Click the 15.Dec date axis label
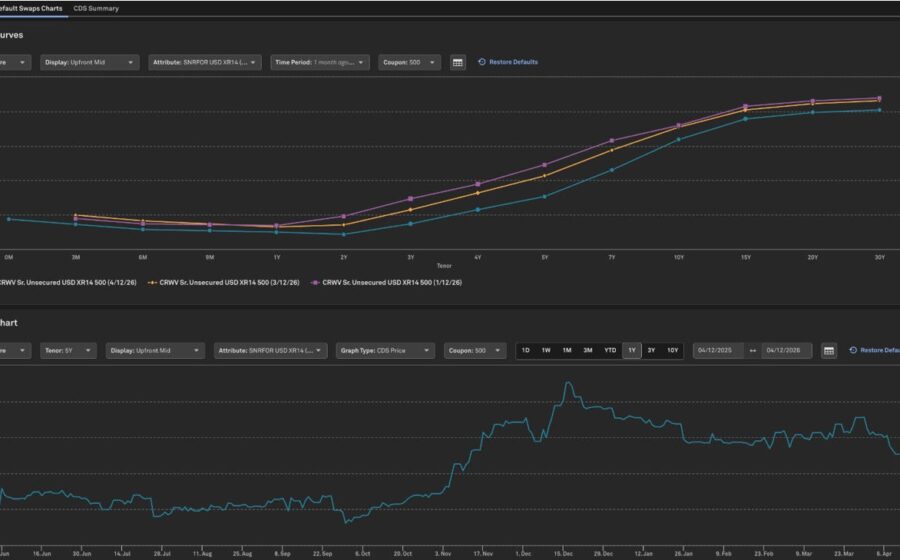 pos(563,554)
